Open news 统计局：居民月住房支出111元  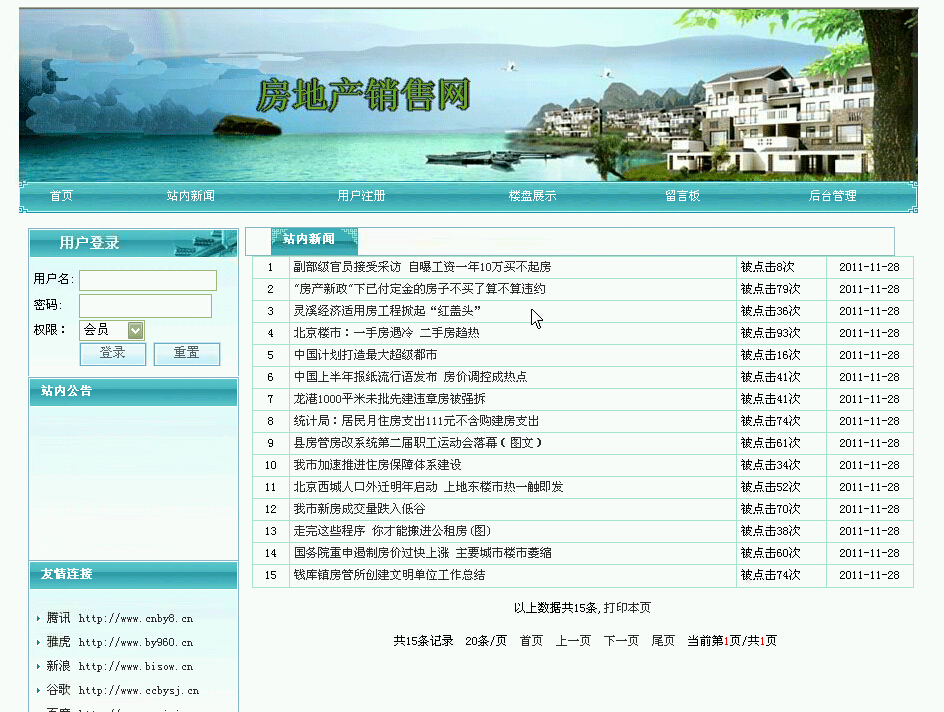(x=416, y=421)
